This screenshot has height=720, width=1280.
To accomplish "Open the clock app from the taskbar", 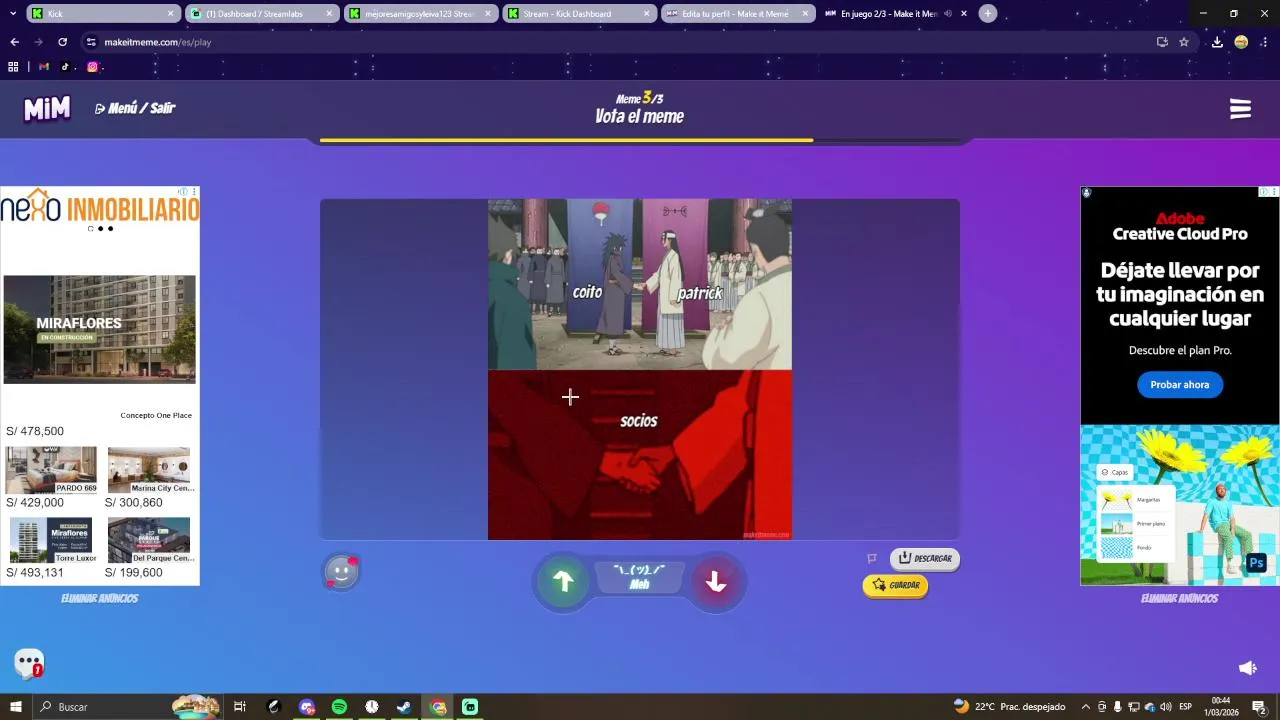I will coord(372,707).
